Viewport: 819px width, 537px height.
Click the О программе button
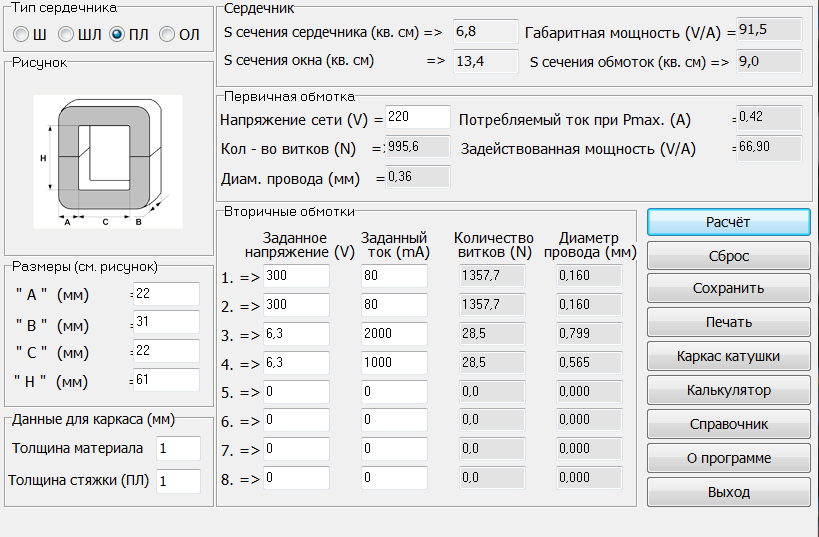[x=729, y=458]
